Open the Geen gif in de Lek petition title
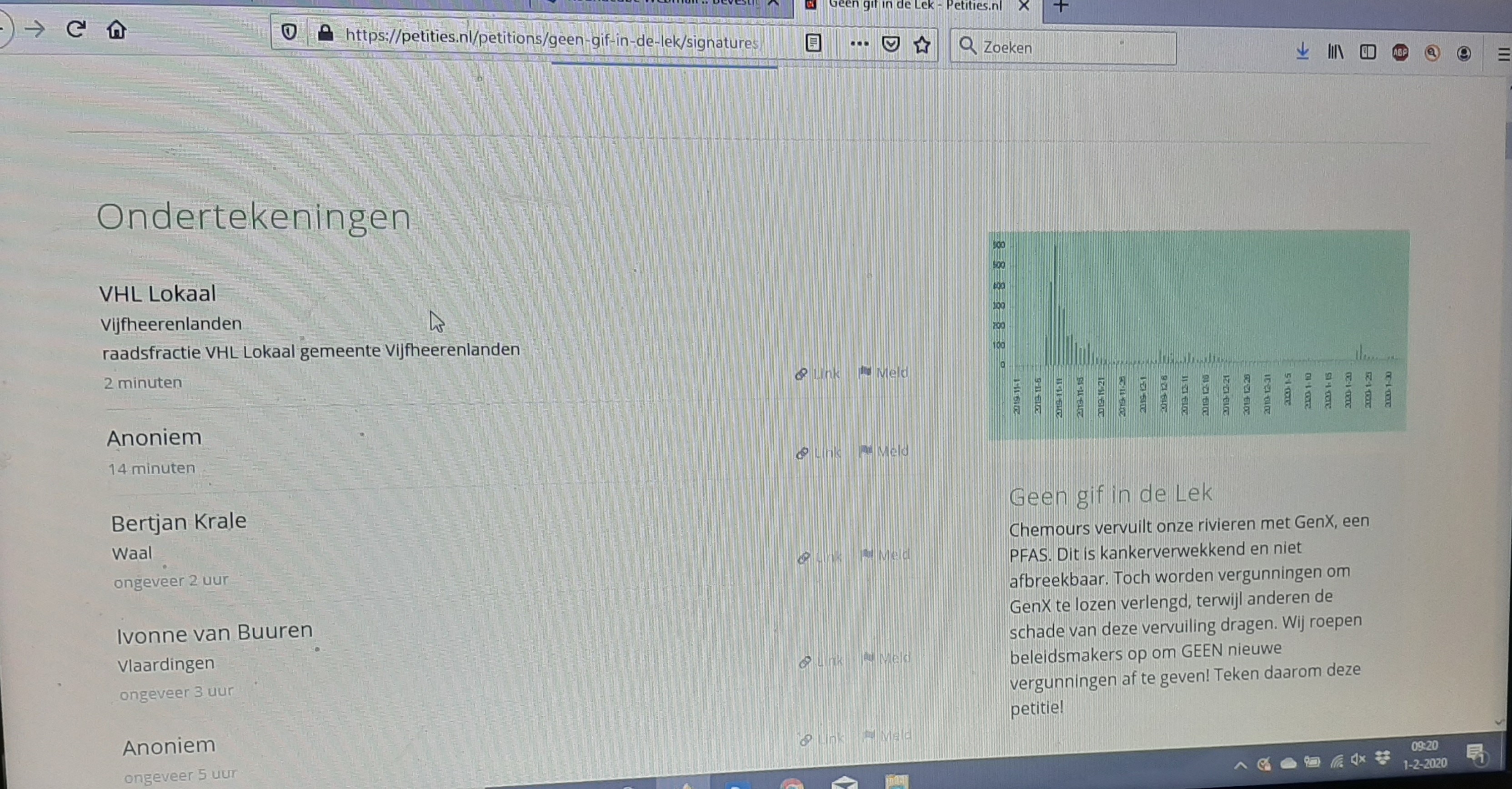 1111,495
